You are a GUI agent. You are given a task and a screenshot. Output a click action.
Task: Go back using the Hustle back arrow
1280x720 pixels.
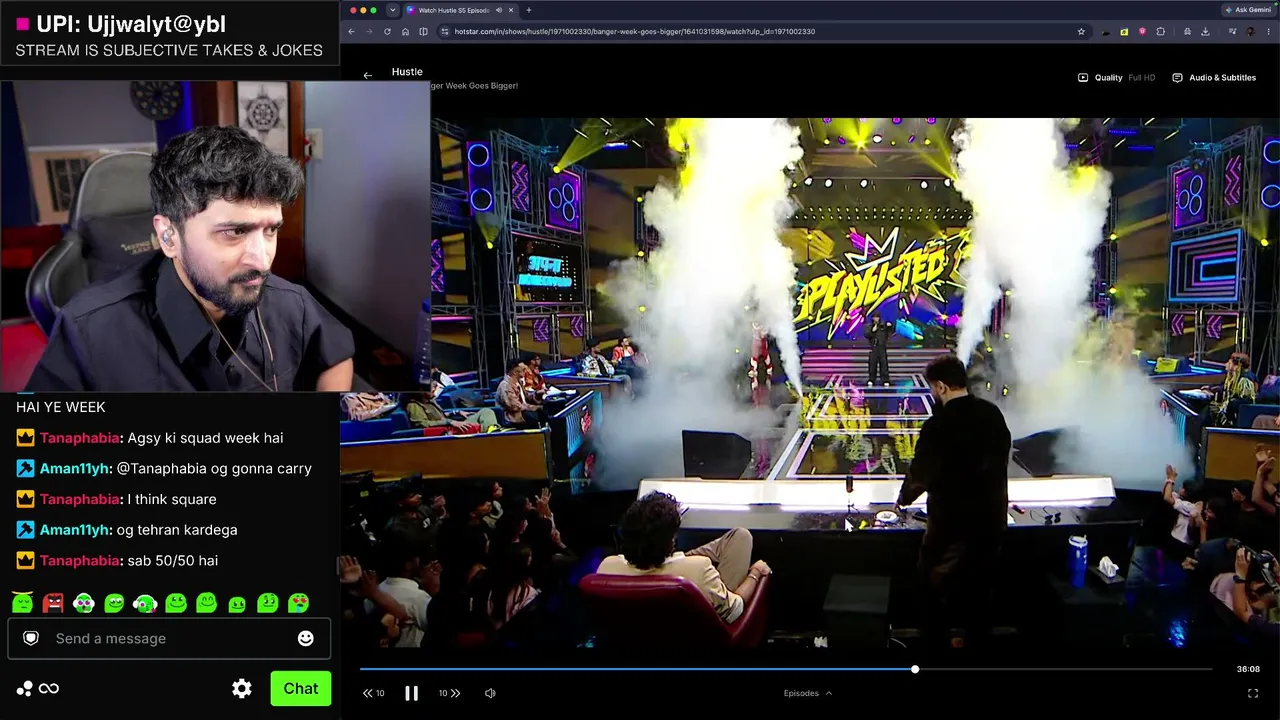[x=367, y=75]
